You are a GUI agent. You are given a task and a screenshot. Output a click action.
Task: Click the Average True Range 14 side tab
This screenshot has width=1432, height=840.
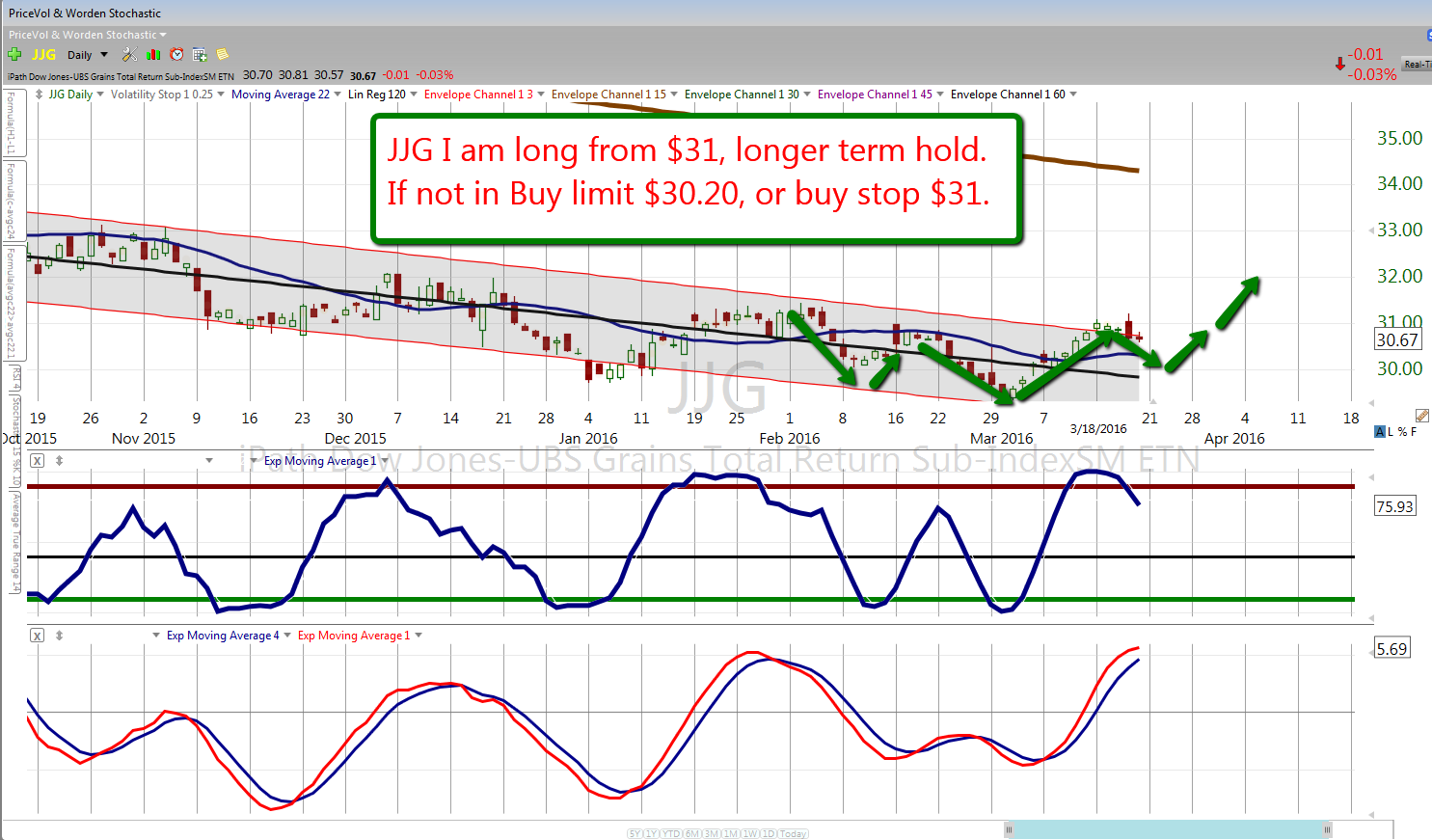[15, 542]
